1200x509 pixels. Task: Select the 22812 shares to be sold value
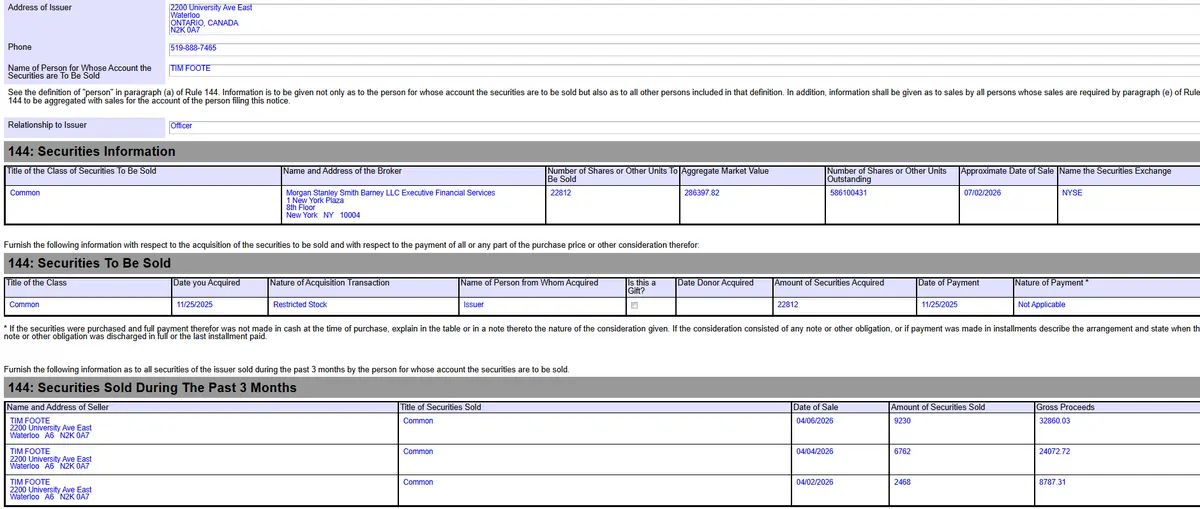[561, 193]
